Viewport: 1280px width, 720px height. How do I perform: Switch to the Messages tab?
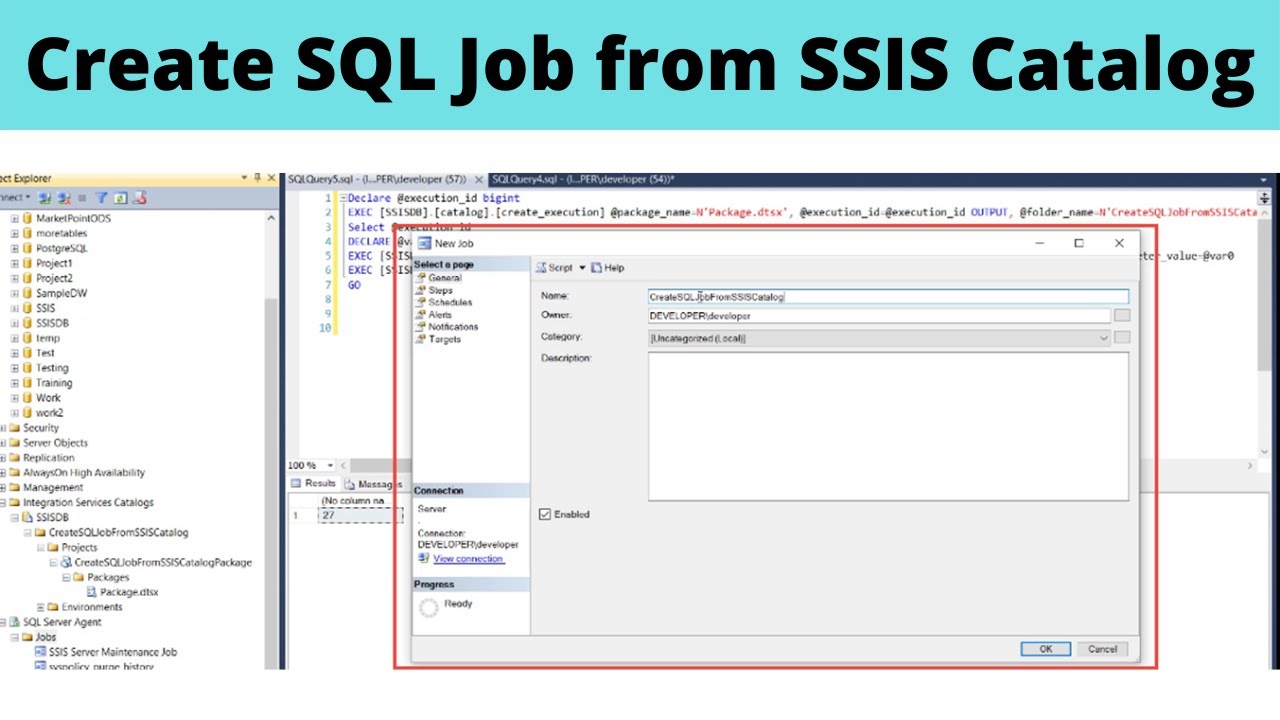pyautogui.click(x=372, y=484)
